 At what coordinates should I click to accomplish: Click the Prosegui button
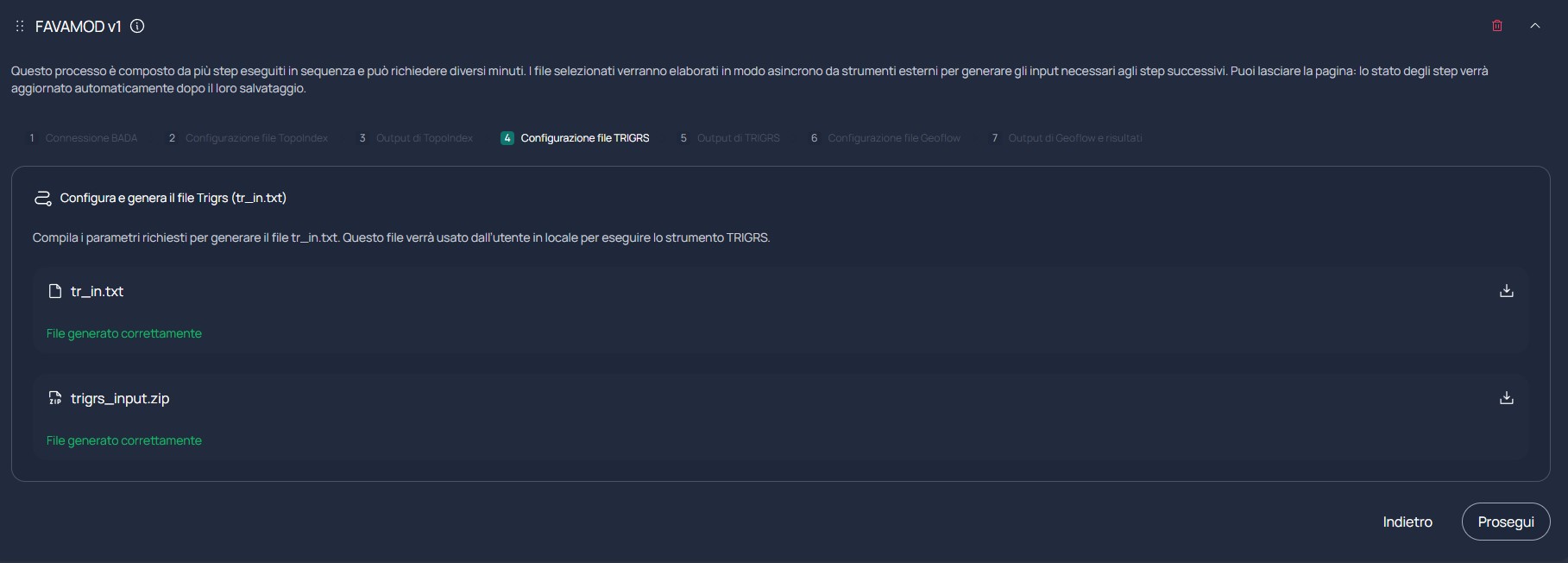[1506, 522]
